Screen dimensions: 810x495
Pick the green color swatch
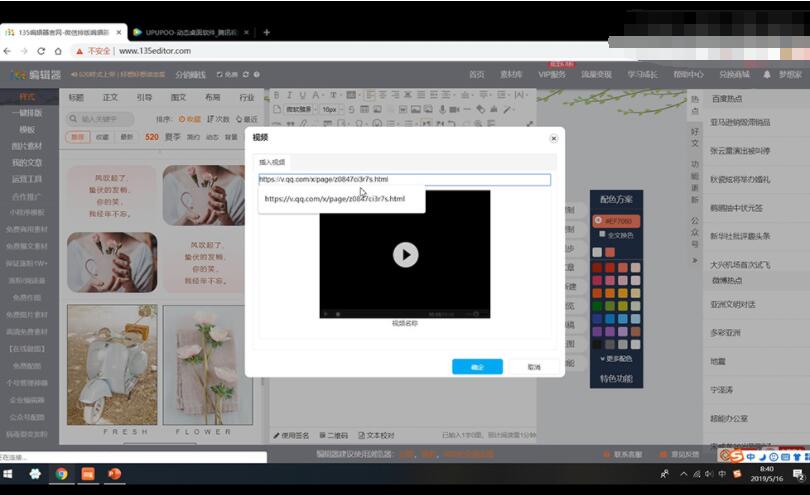(x=597, y=306)
